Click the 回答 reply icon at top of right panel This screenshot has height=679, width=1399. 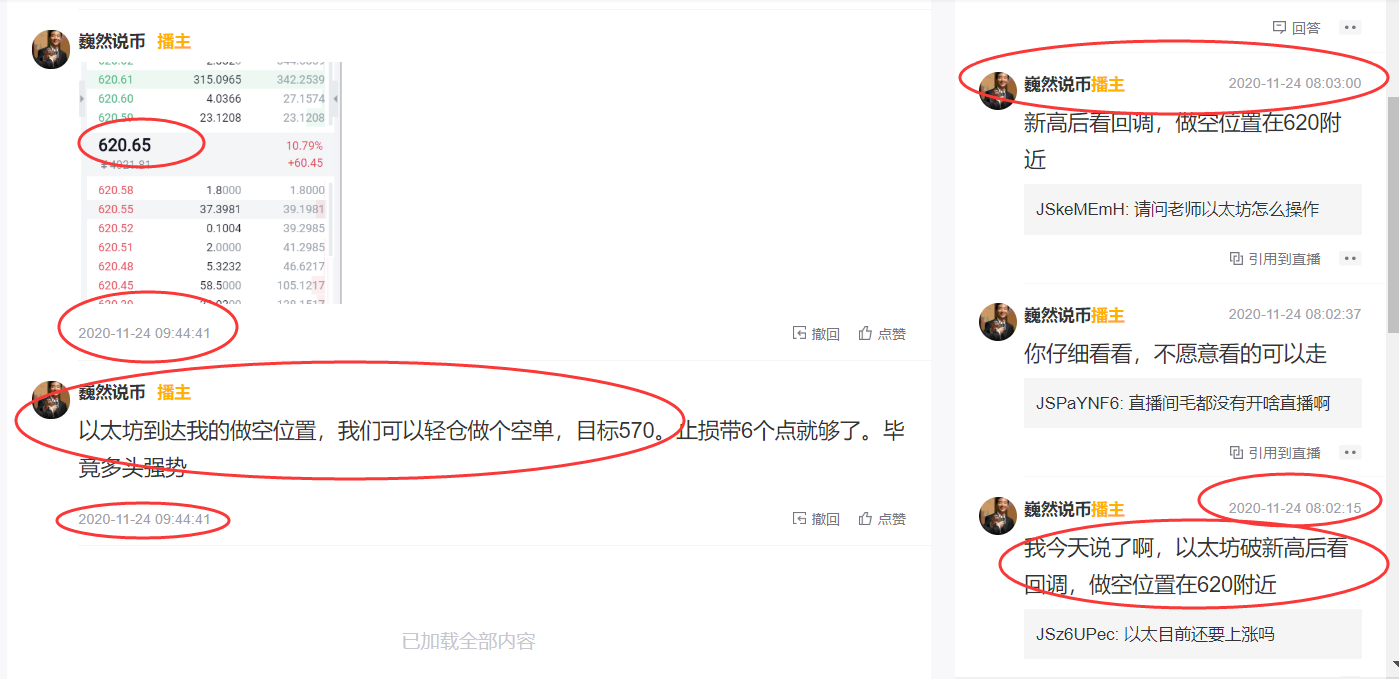(1279, 27)
